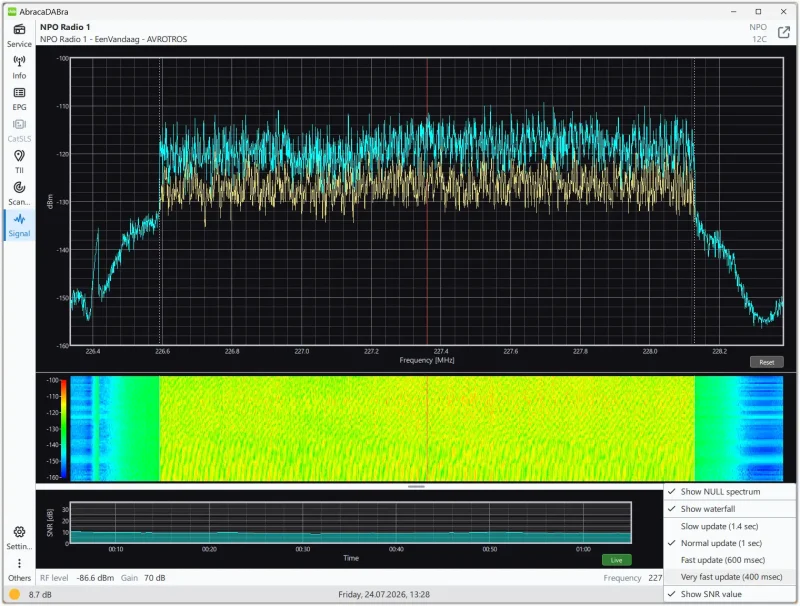
Task: Toggle Show waterfall option
Action: tap(730, 509)
